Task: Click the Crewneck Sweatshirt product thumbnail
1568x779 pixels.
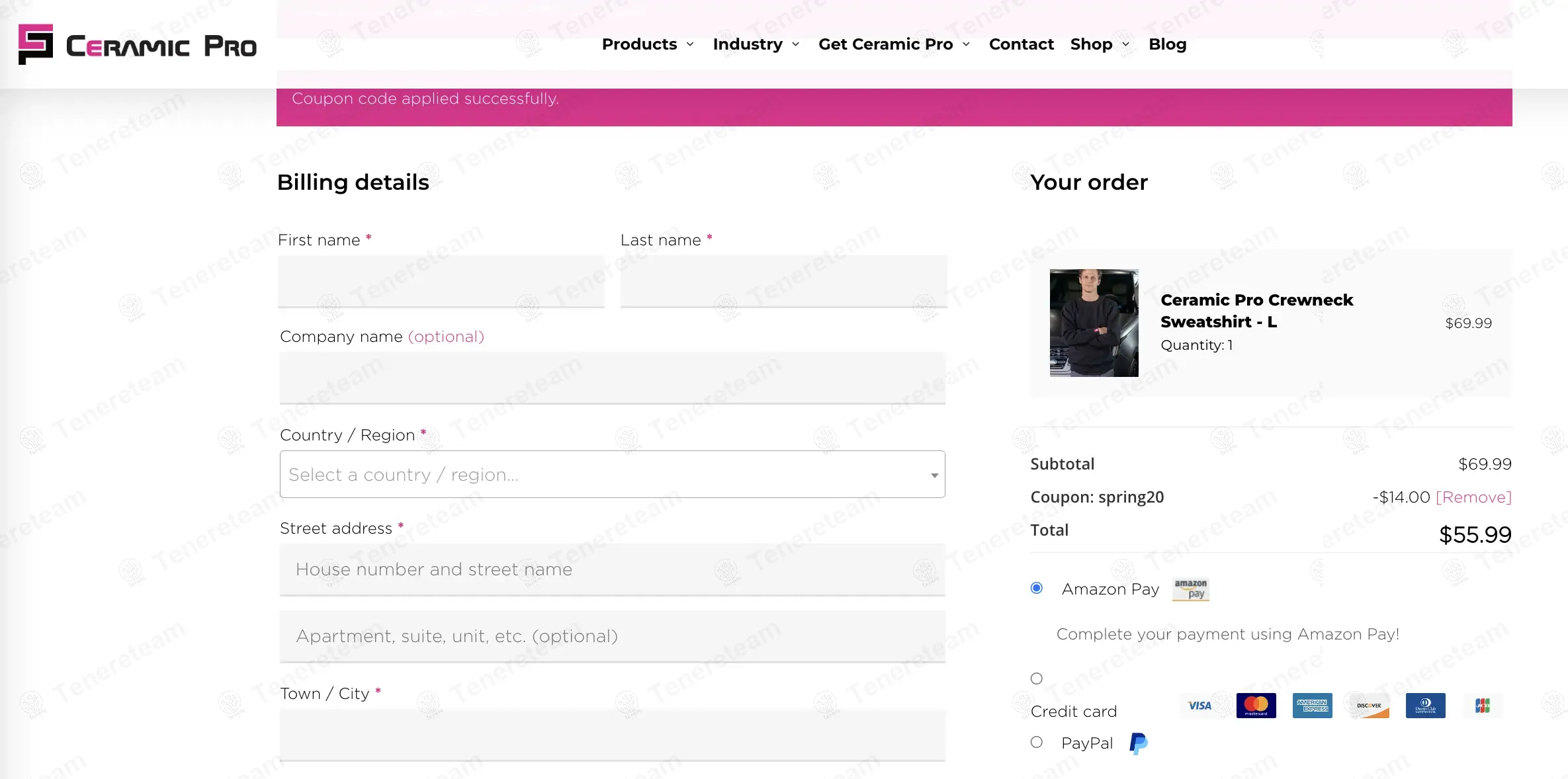Action: (x=1094, y=323)
